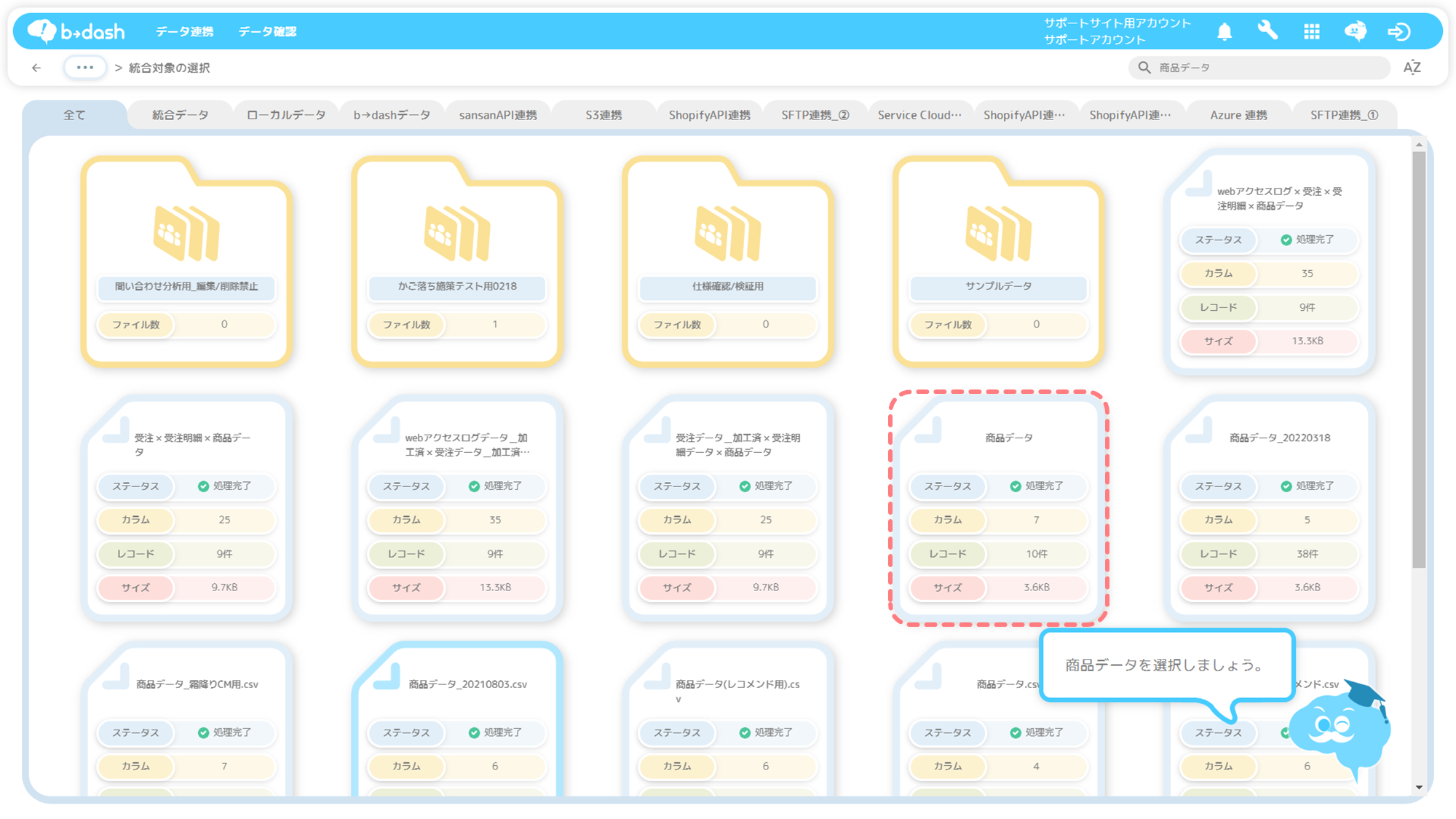Click the AZ sort icon

tap(1412, 68)
